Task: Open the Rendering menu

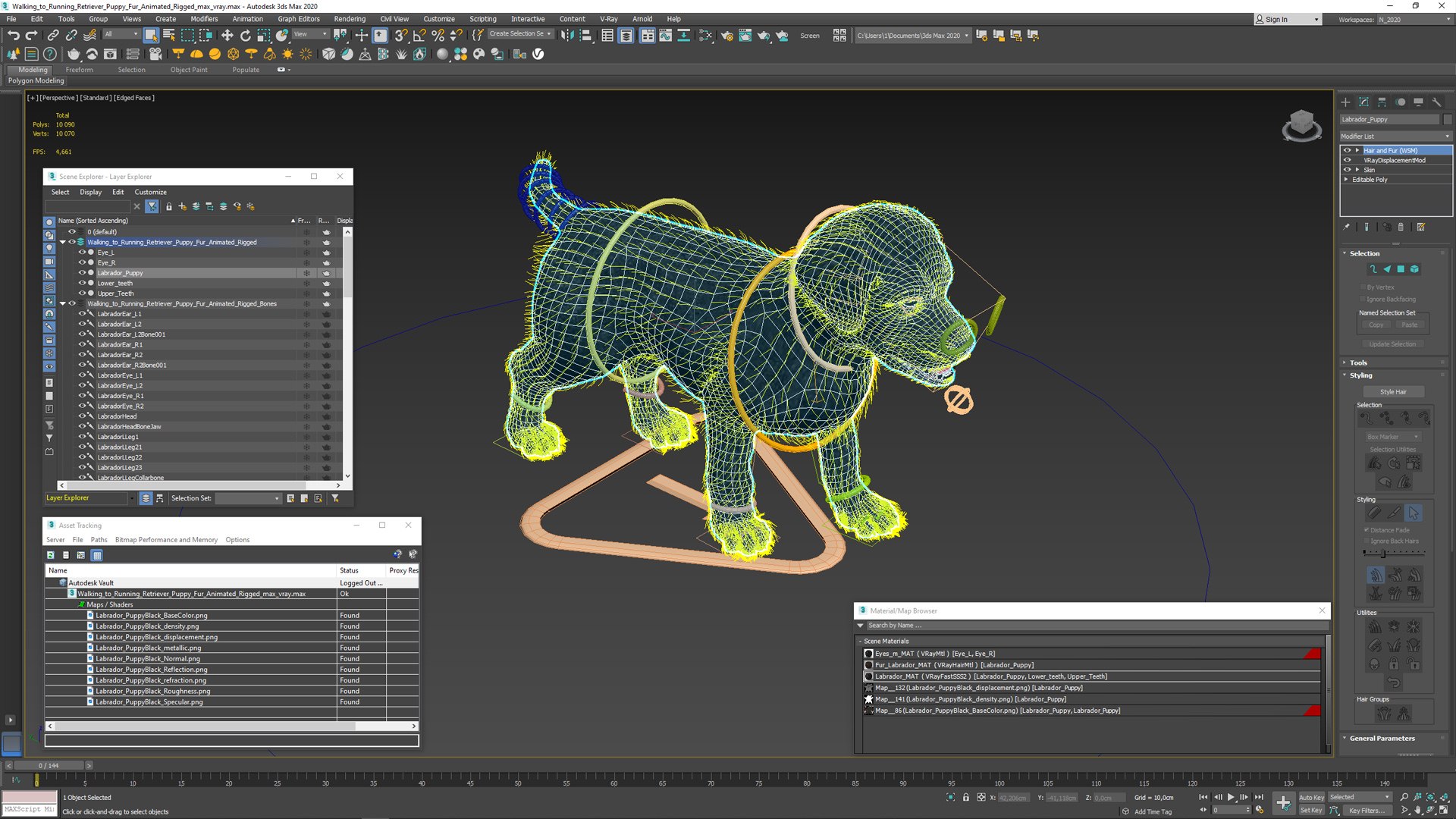Action: click(350, 19)
